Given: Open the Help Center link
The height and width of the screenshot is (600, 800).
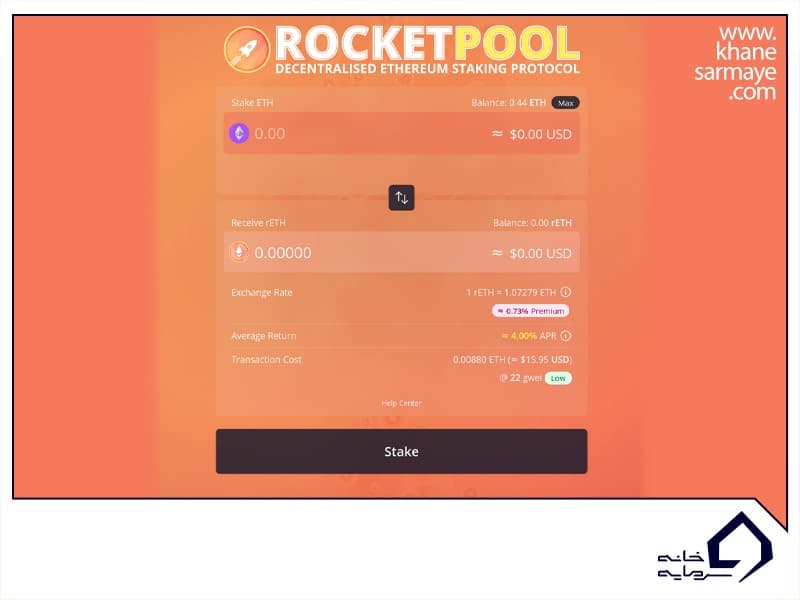Looking at the screenshot, I should click(x=402, y=403).
